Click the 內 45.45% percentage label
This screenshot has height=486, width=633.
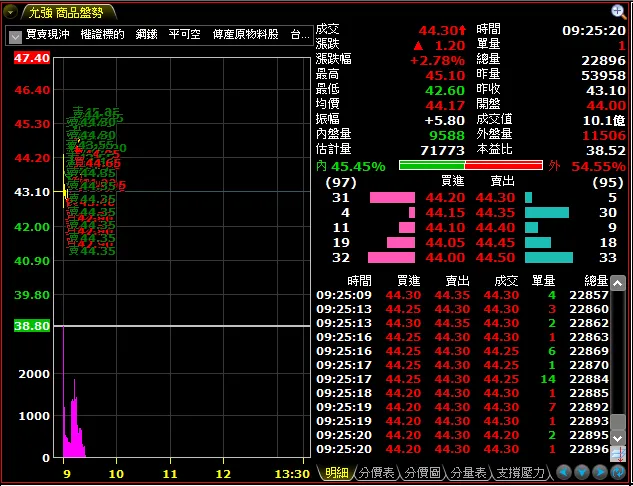click(x=351, y=166)
